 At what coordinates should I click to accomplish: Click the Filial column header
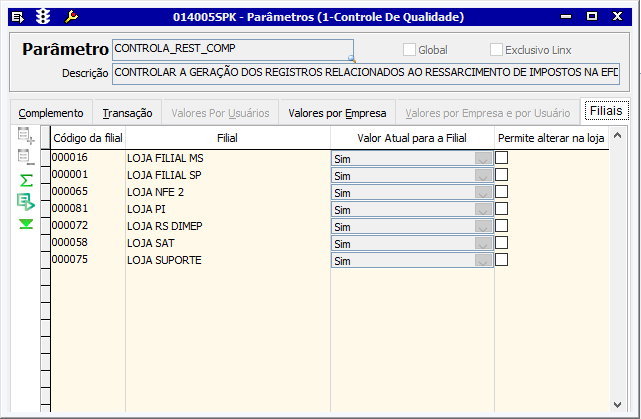point(227,137)
